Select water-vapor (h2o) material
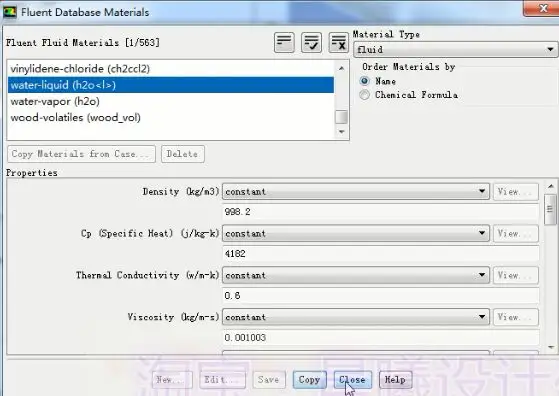 pos(171,101)
